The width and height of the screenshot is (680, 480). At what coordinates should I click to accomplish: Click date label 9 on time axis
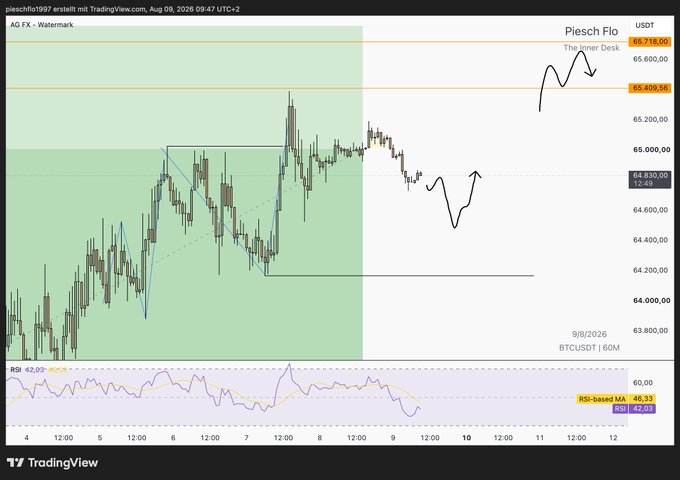(x=393, y=438)
